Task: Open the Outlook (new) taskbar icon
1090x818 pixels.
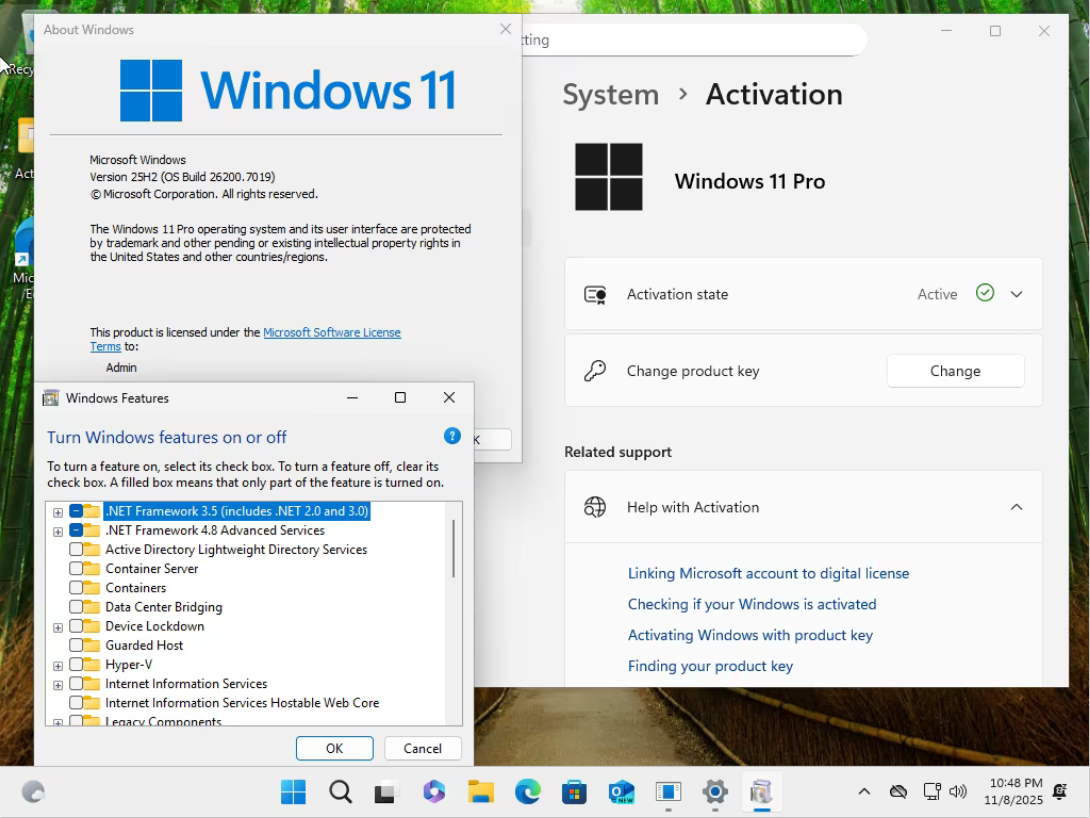Action: click(x=621, y=793)
